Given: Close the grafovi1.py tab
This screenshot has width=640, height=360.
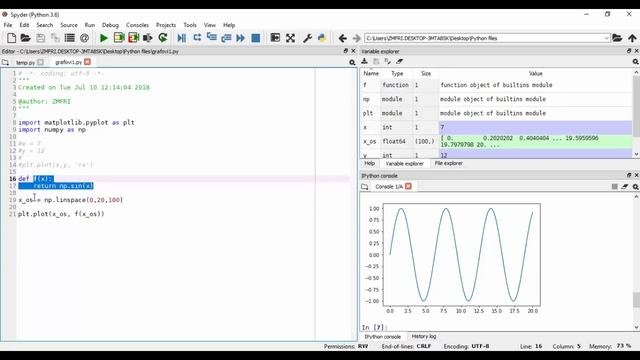Looking at the screenshot, I should tap(87, 62).
